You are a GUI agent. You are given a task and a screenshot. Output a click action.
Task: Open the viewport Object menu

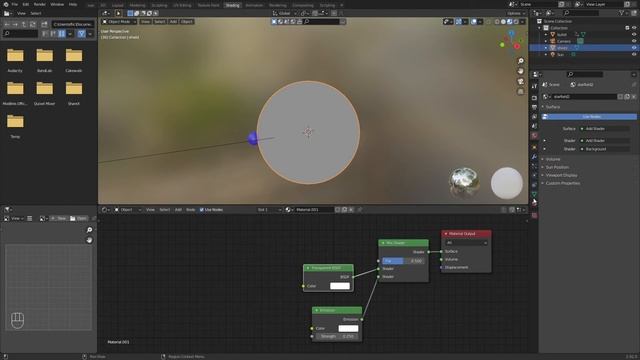coord(187,22)
